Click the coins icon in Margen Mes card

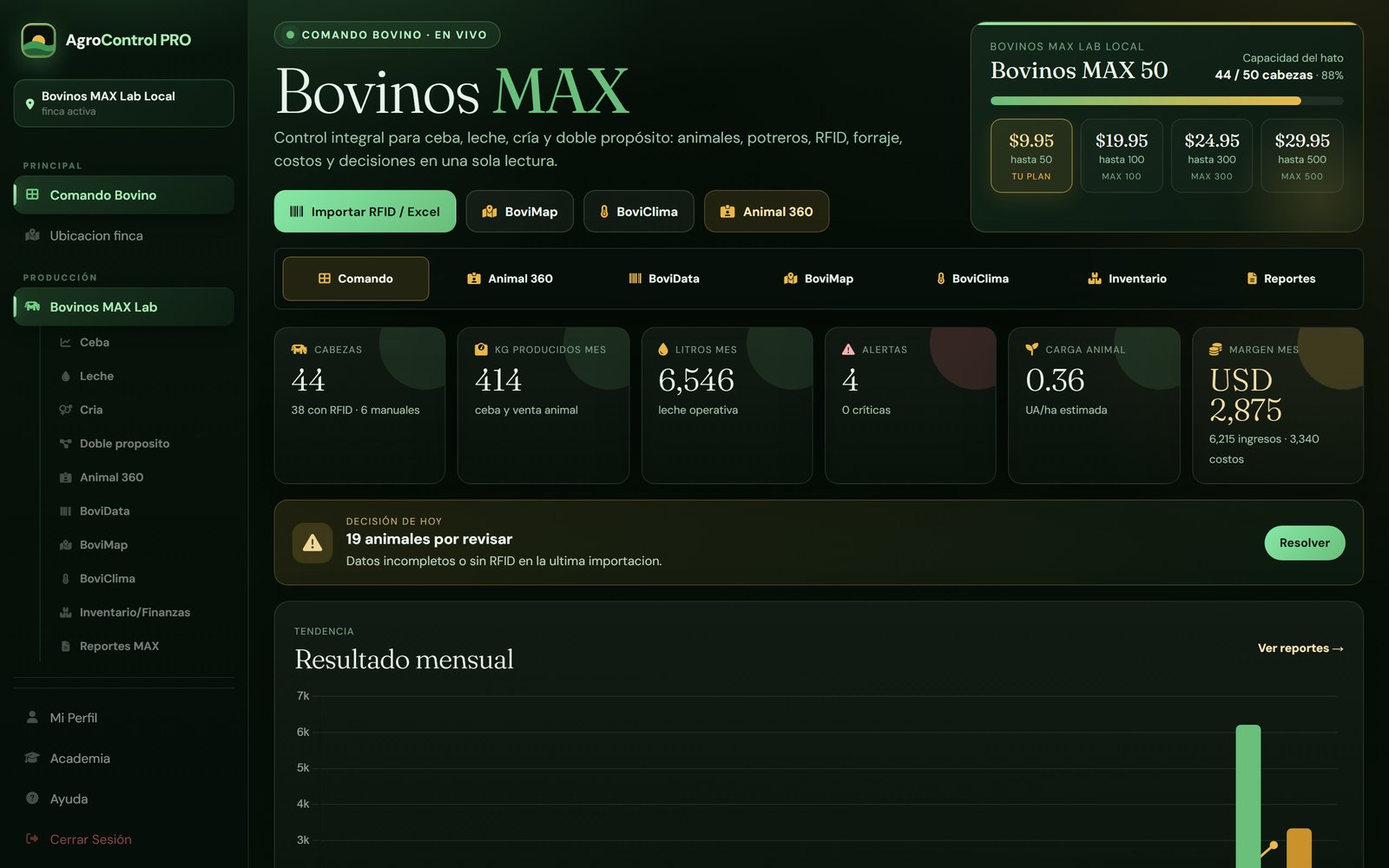1215,349
